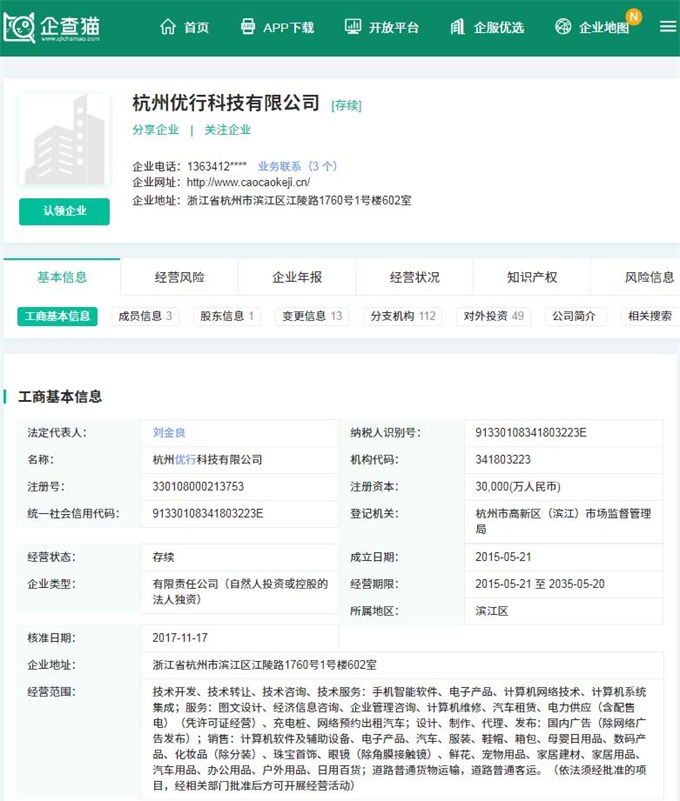This screenshot has height=801, width=680.
Task: Click the 关注企业 link
Action: [227, 130]
